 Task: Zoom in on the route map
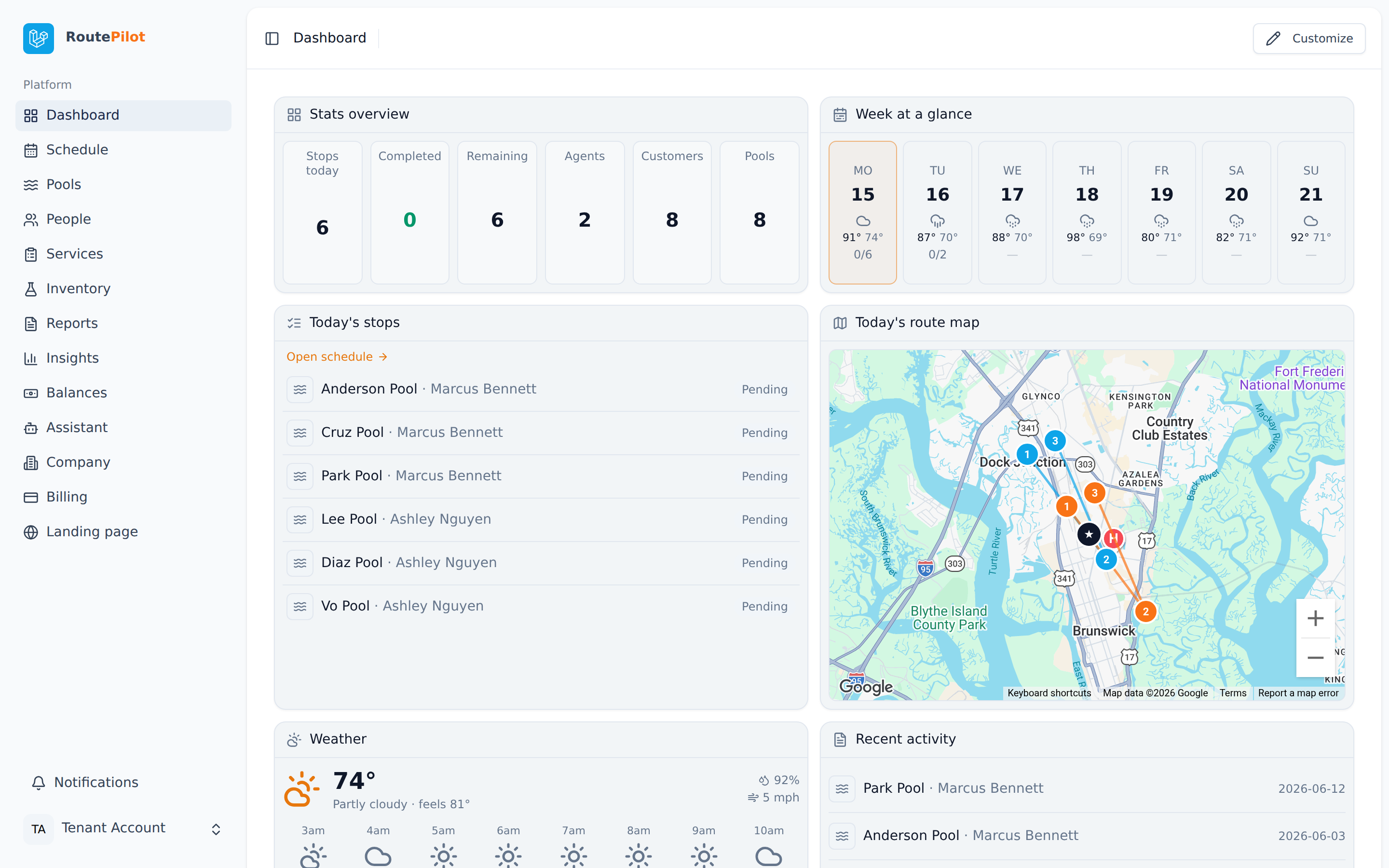(1315, 618)
